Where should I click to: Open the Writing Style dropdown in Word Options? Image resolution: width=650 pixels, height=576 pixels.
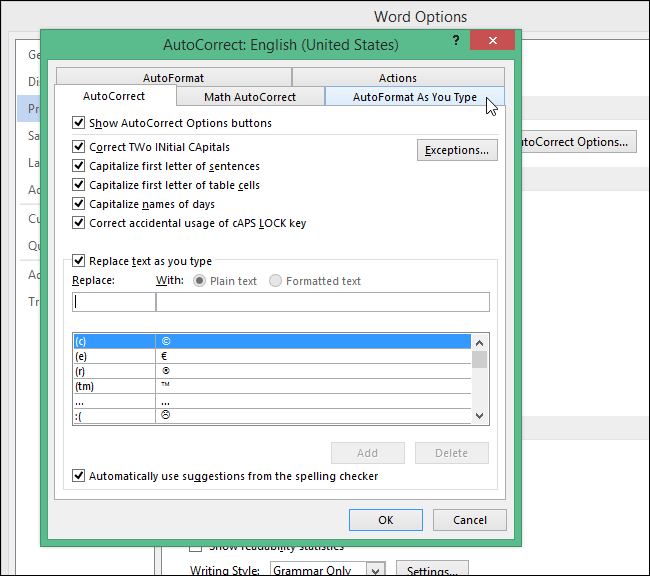coord(375,571)
